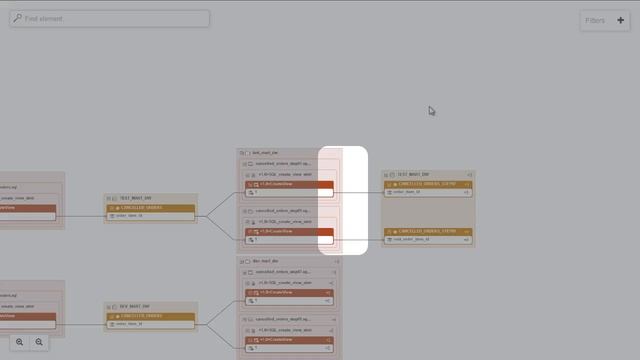The width and height of the screenshot is (640, 360).
Task: Focus the Find element search field
Action: (x=109, y=19)
